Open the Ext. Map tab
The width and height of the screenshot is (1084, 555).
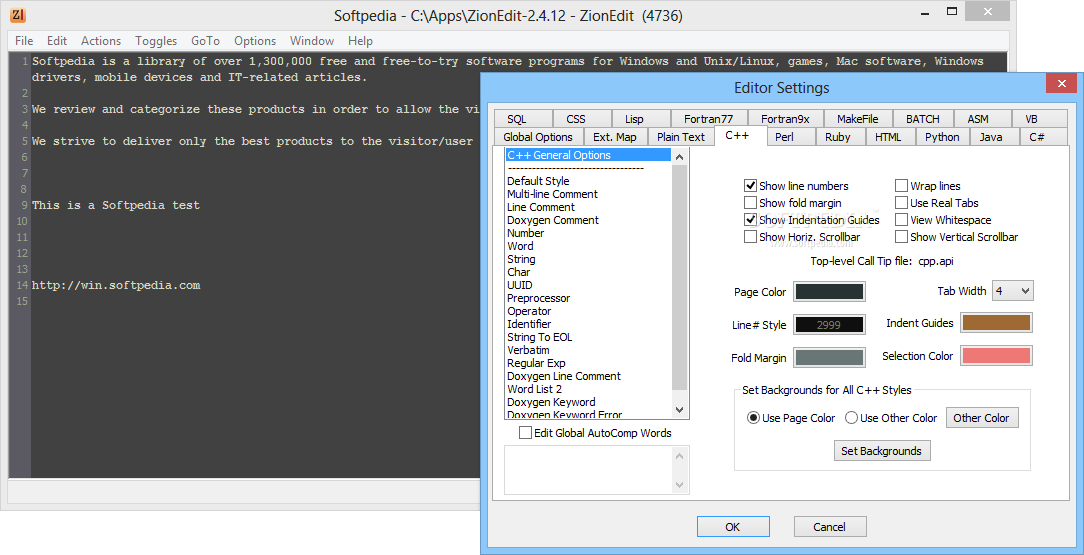tap(615, 137)
